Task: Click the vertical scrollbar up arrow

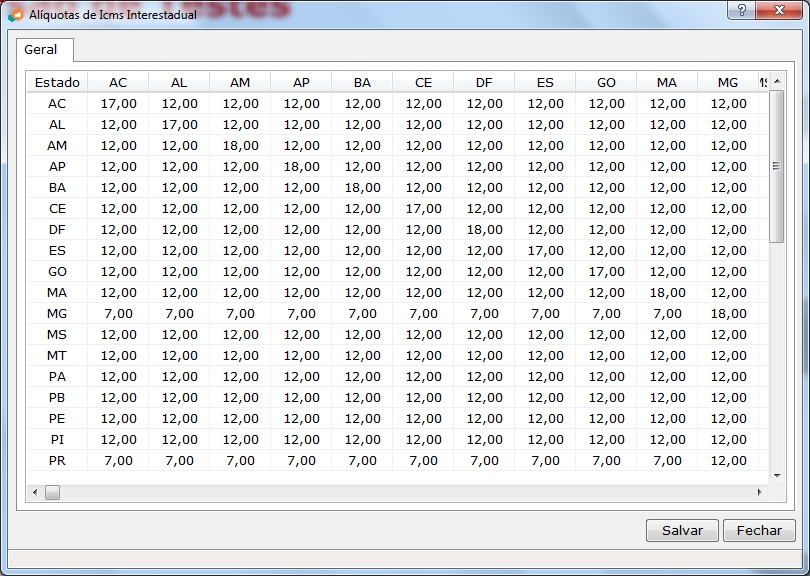Action: 776,81
